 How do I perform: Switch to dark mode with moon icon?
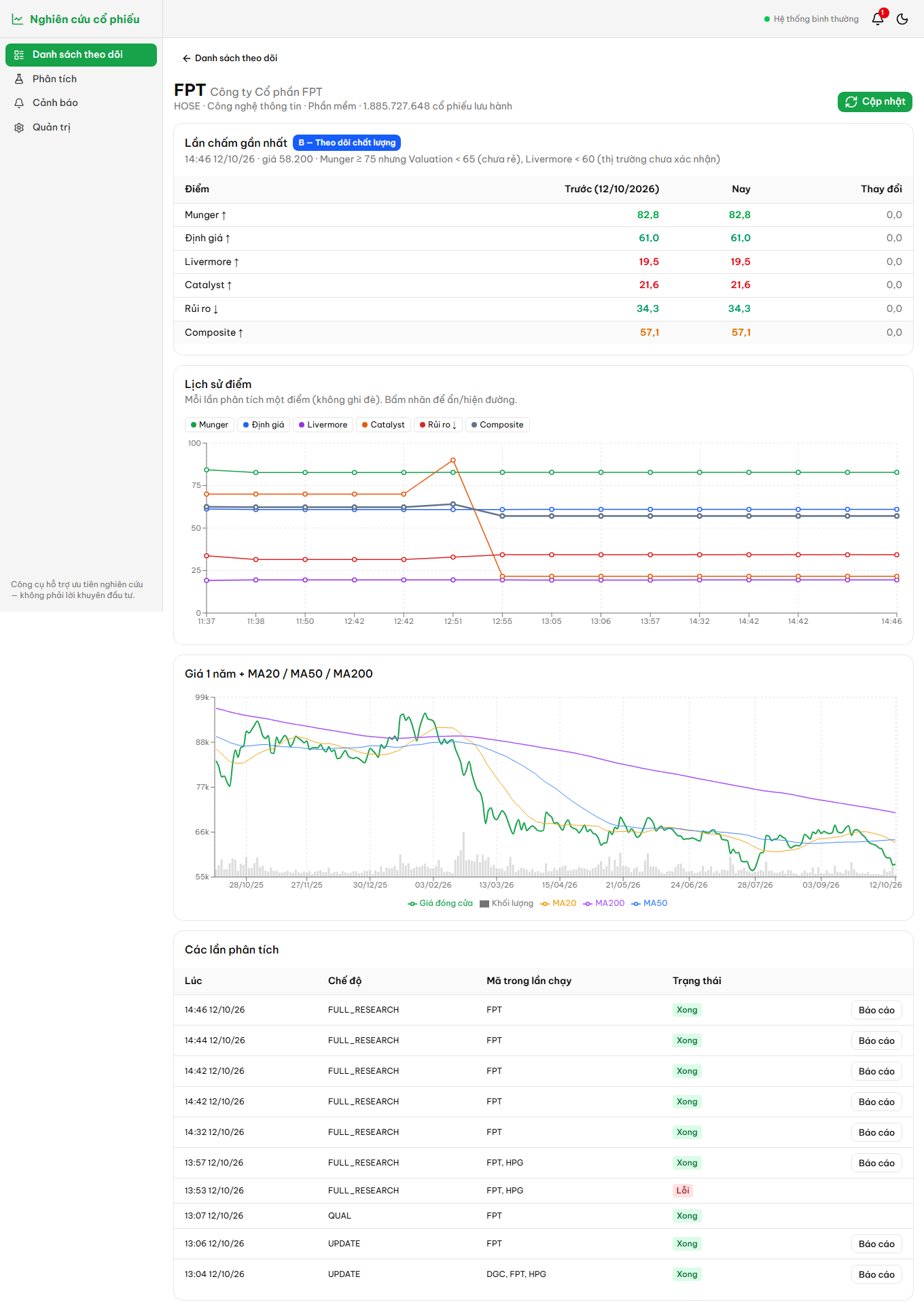902,19
